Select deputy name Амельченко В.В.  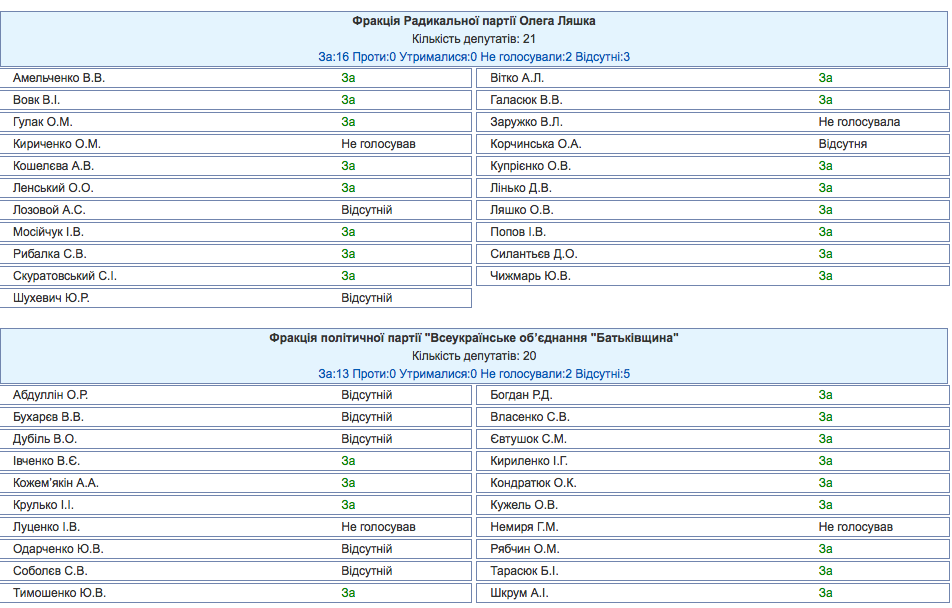pyautogui.click(x=59, y=78)
